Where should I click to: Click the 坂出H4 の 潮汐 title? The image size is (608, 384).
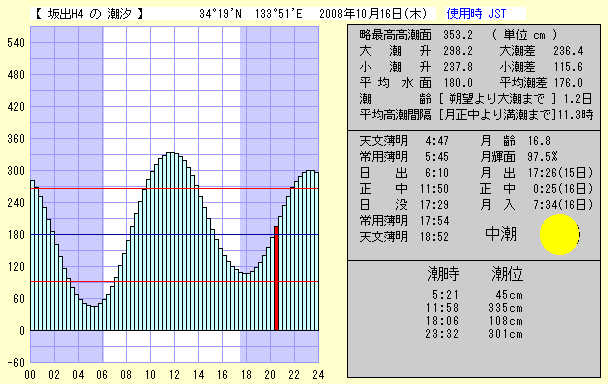(90, 14)
